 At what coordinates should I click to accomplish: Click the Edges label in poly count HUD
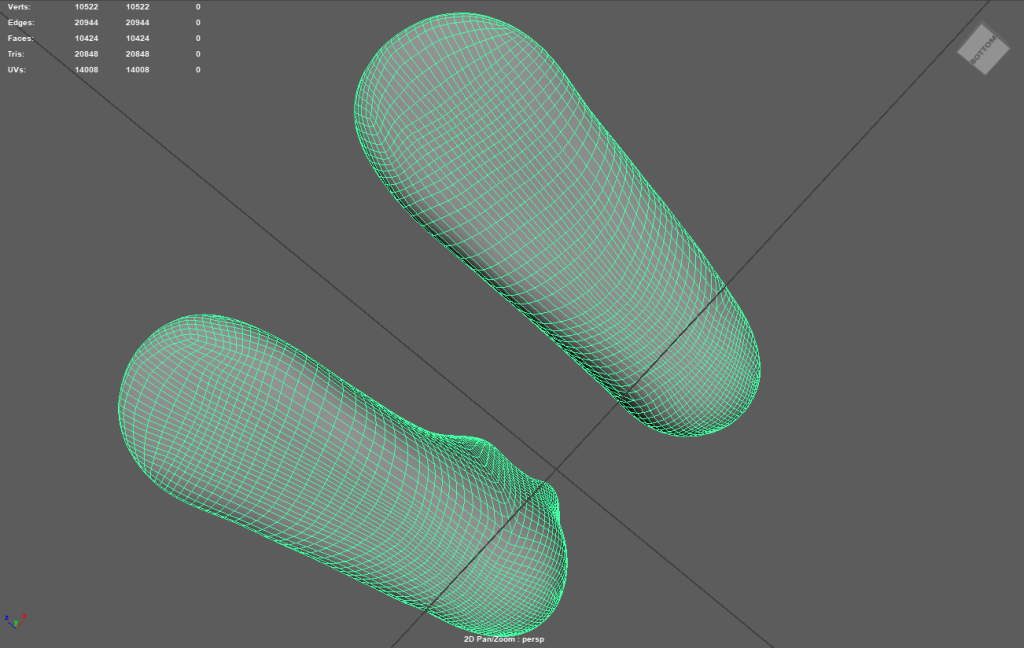point(21,22)
